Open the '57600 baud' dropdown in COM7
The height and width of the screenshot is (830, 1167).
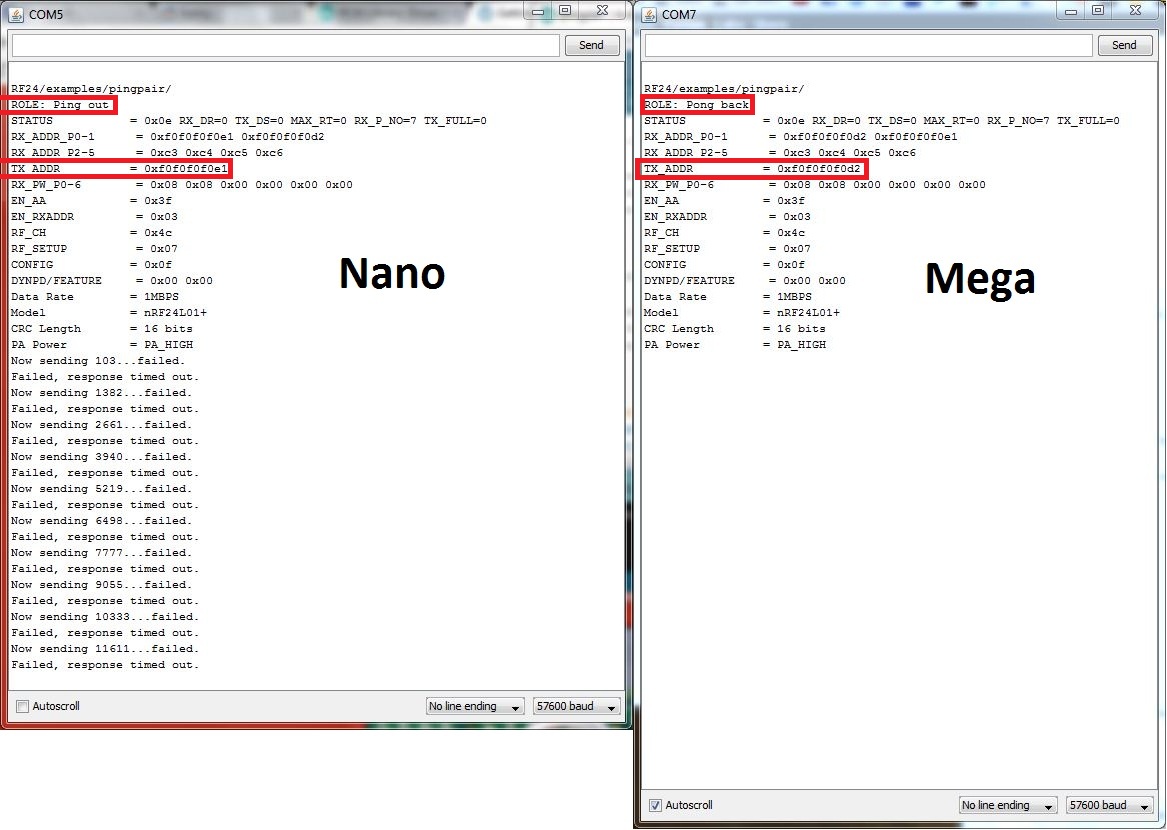(x=1109, y=805)
